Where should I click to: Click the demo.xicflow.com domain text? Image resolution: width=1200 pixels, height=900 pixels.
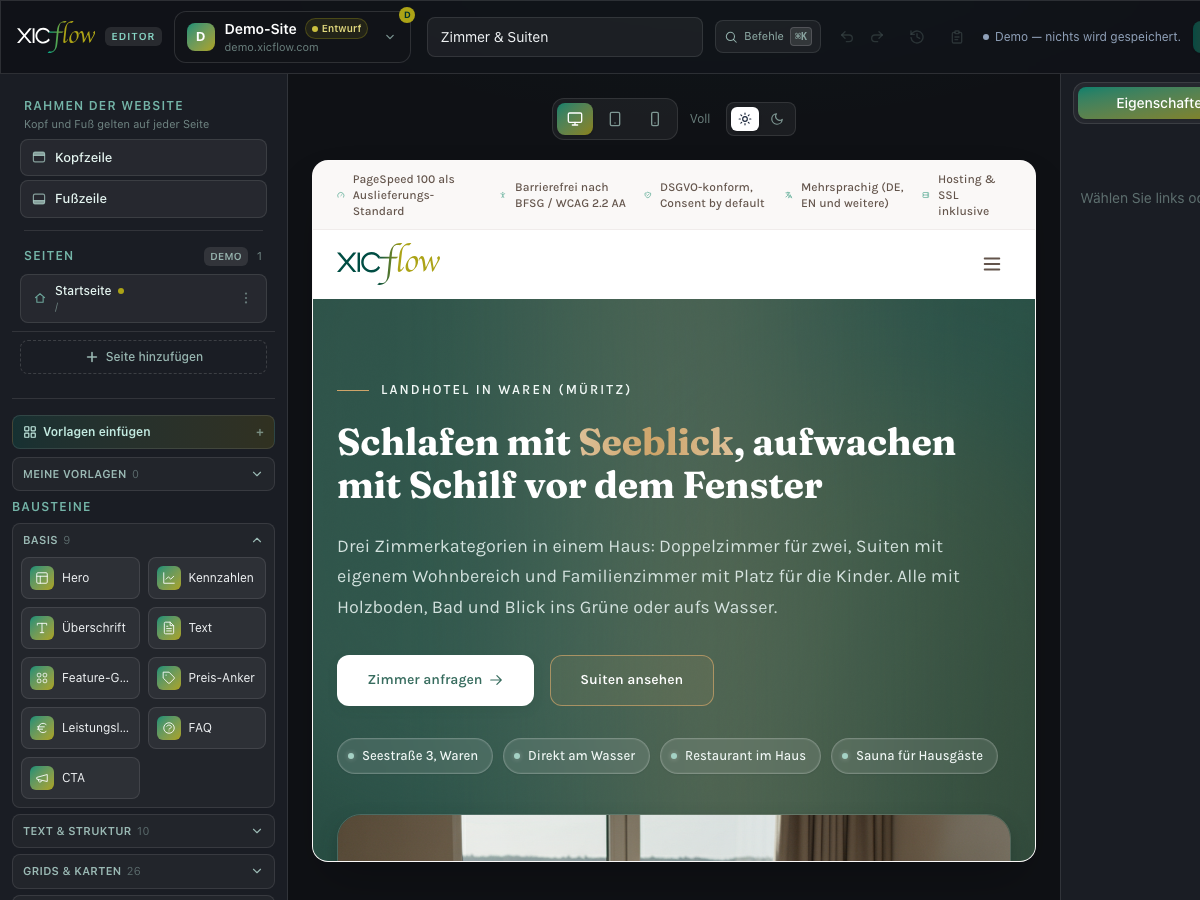point(271,47)
